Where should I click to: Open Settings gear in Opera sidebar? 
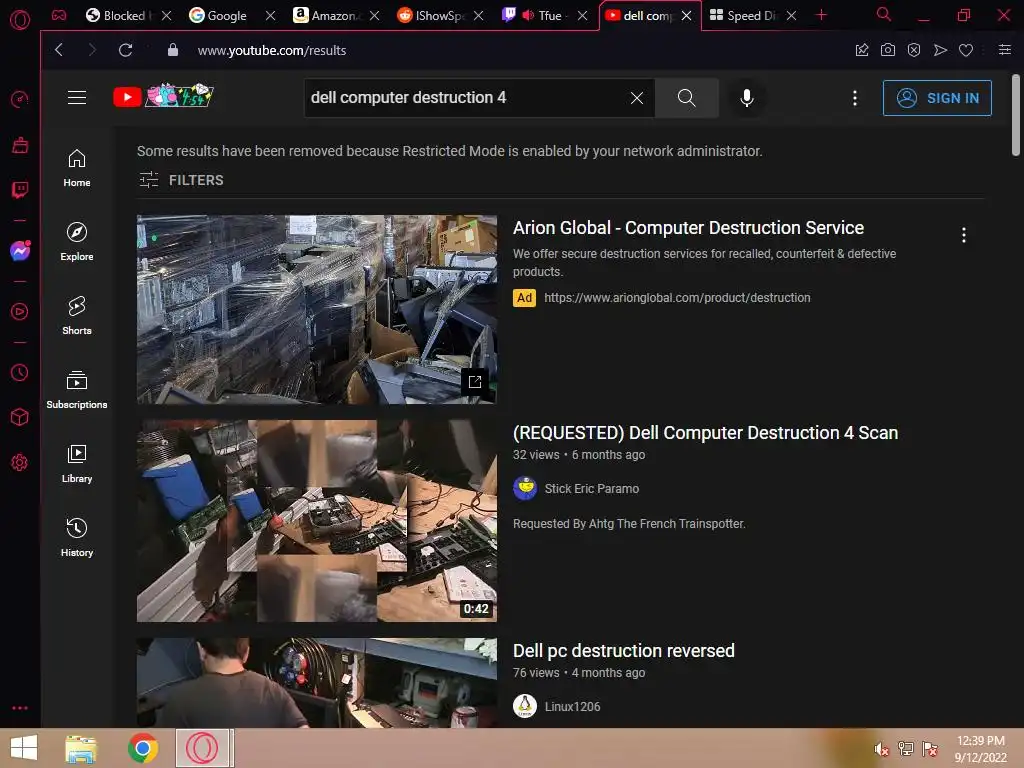tap(20, 462)
